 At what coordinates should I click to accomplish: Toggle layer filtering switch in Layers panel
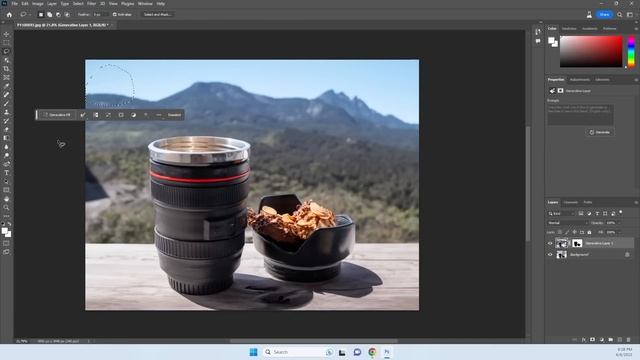point(621,213)
